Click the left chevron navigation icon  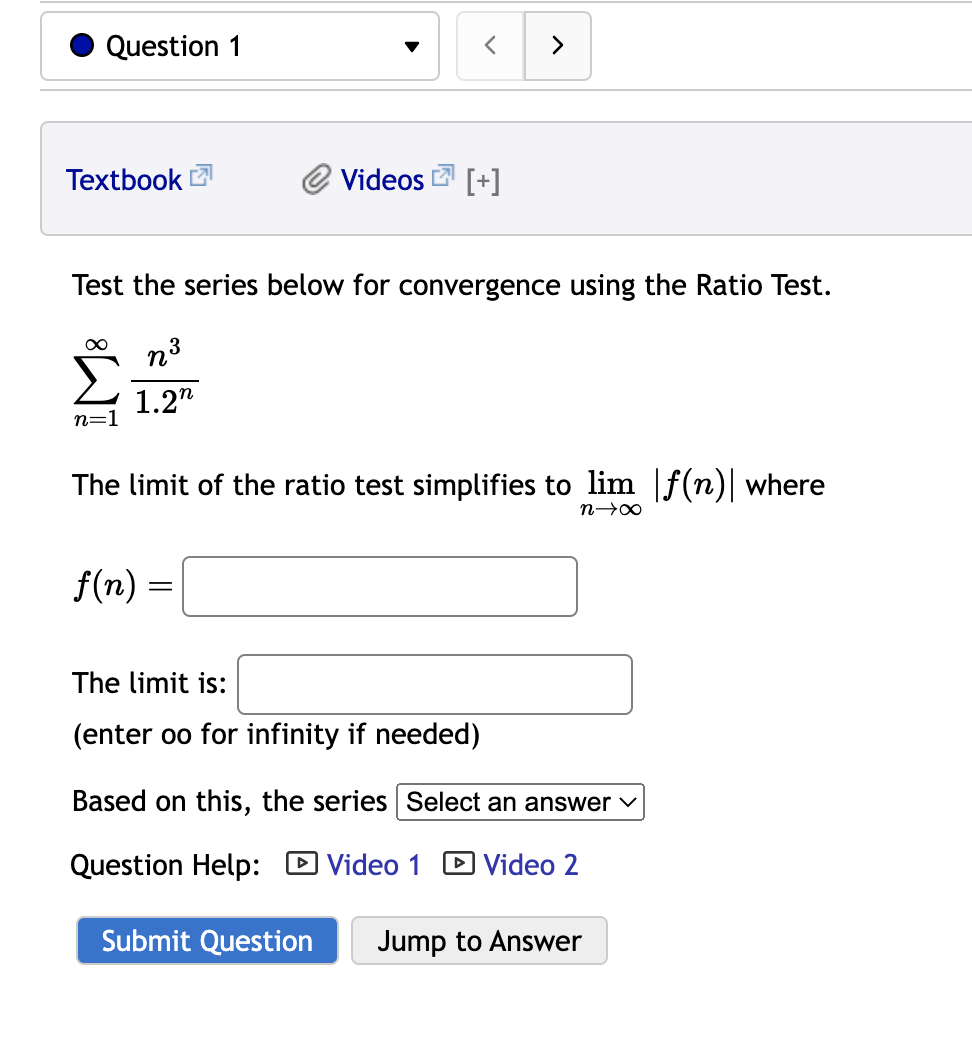(490, 45)
